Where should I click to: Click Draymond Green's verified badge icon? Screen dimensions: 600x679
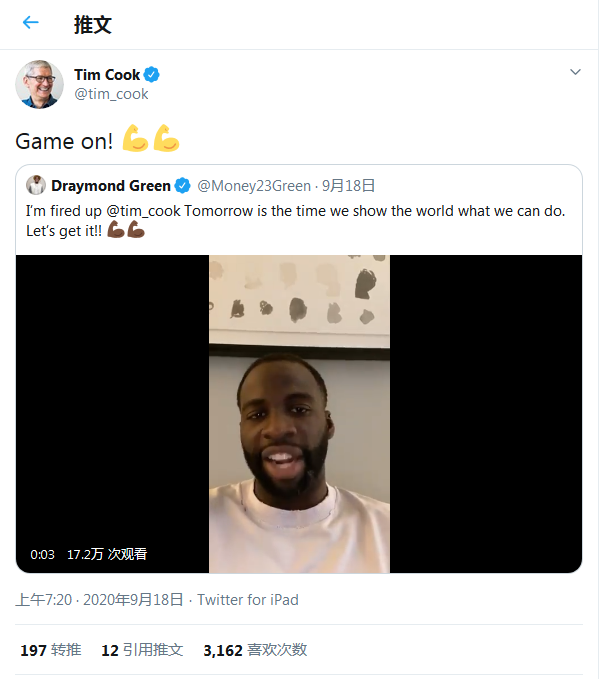(x=183, y=185)
